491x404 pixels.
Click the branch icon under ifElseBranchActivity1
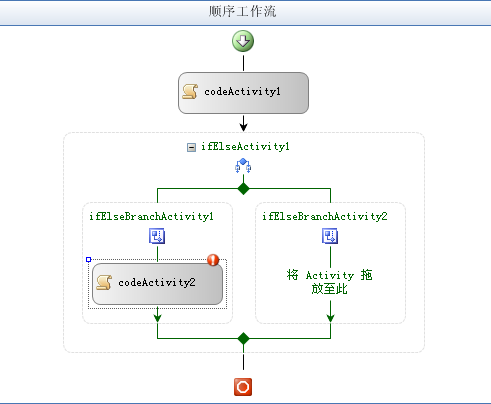[x=157, y=236]
